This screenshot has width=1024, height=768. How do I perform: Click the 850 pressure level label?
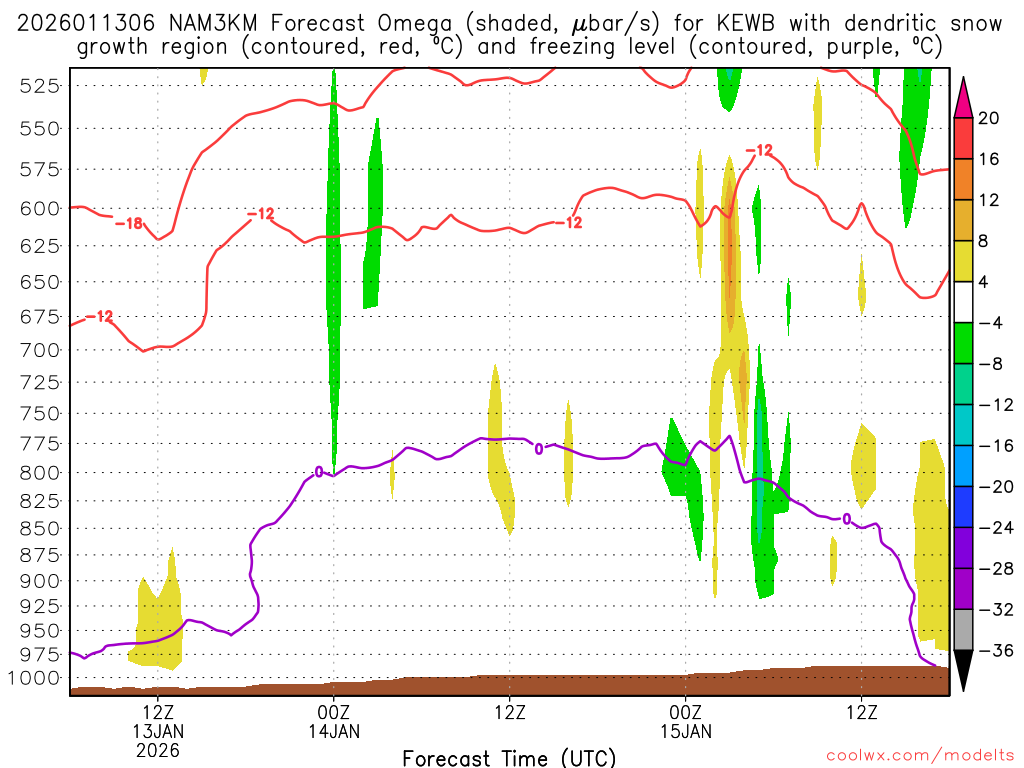(39, 528)
